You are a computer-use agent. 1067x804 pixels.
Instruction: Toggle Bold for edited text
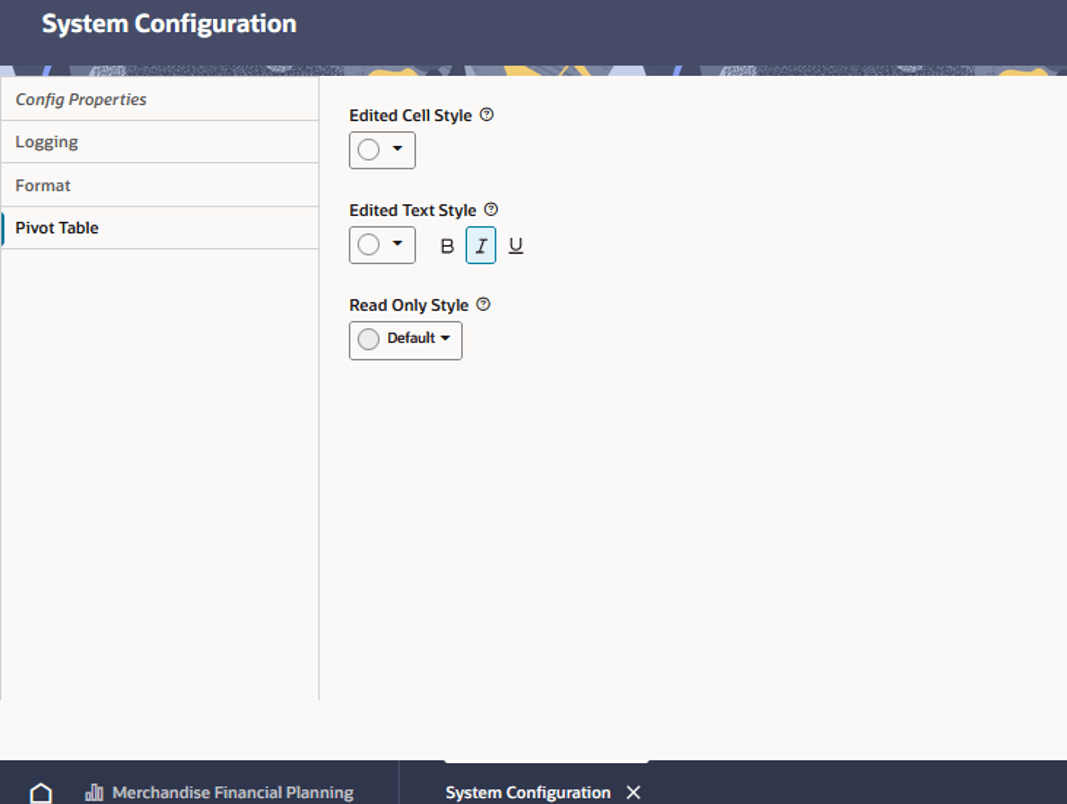447,246
